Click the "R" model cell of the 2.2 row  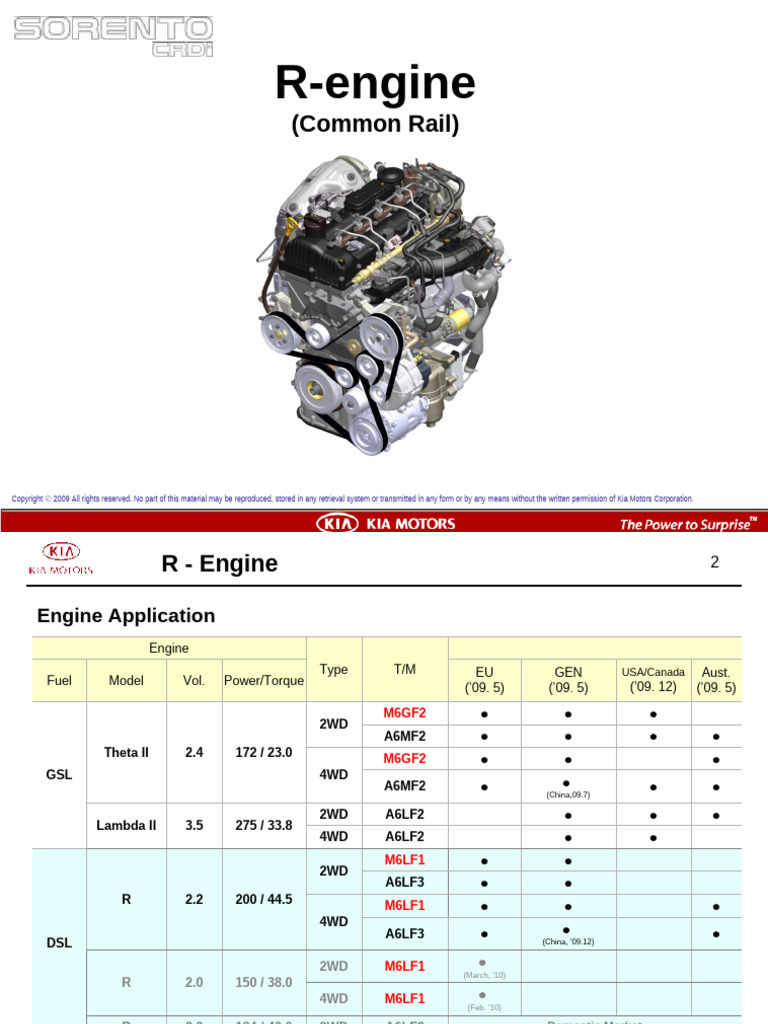coord(126,899)
